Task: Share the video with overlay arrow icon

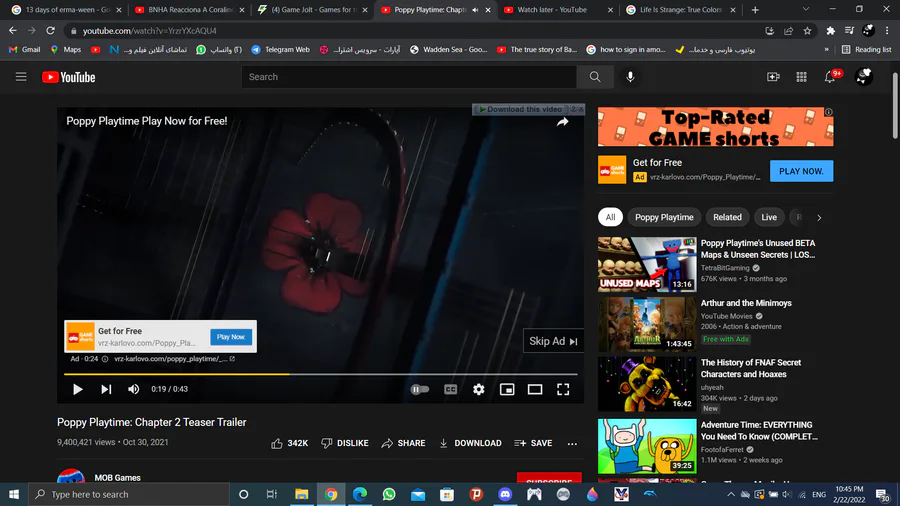Action: [x=562, y=122]
